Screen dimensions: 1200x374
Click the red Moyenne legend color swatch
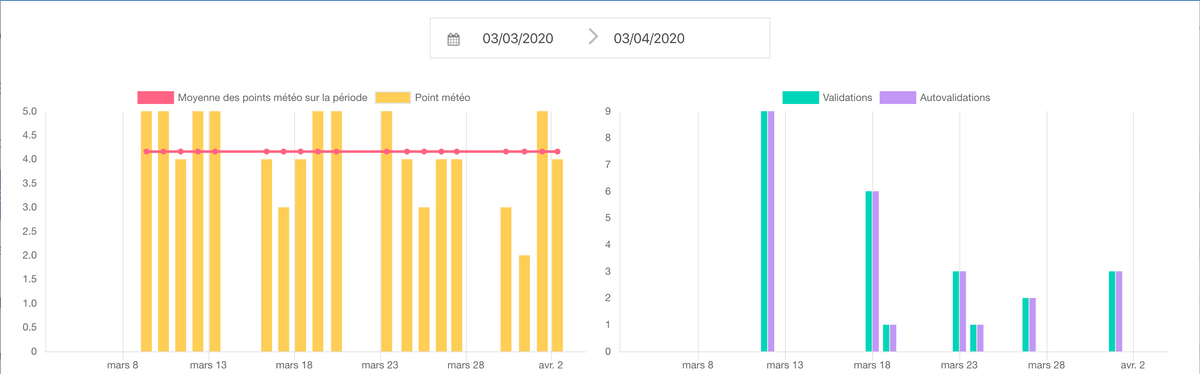tap(155, 98)
